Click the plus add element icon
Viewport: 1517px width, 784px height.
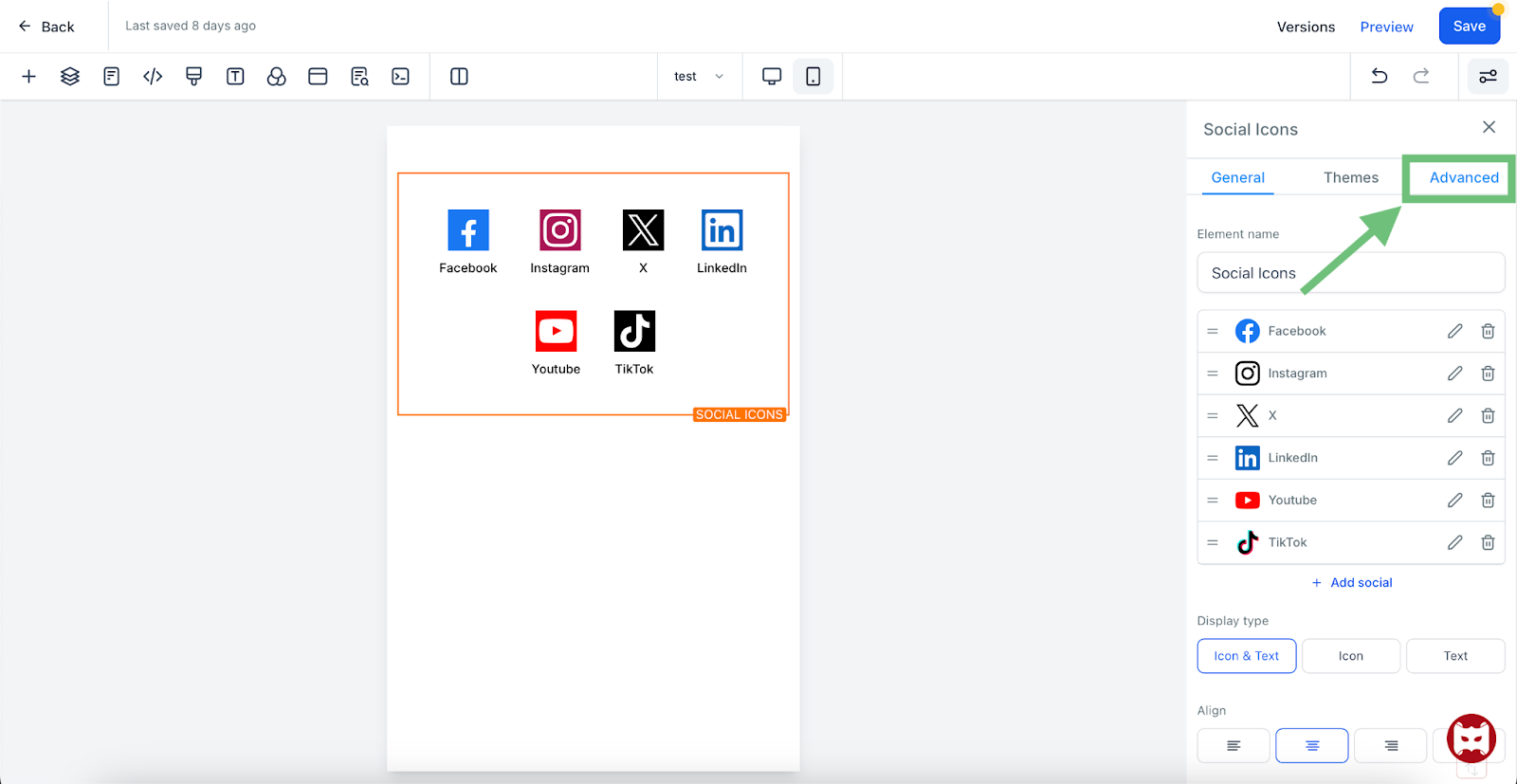tap(28, 77)
